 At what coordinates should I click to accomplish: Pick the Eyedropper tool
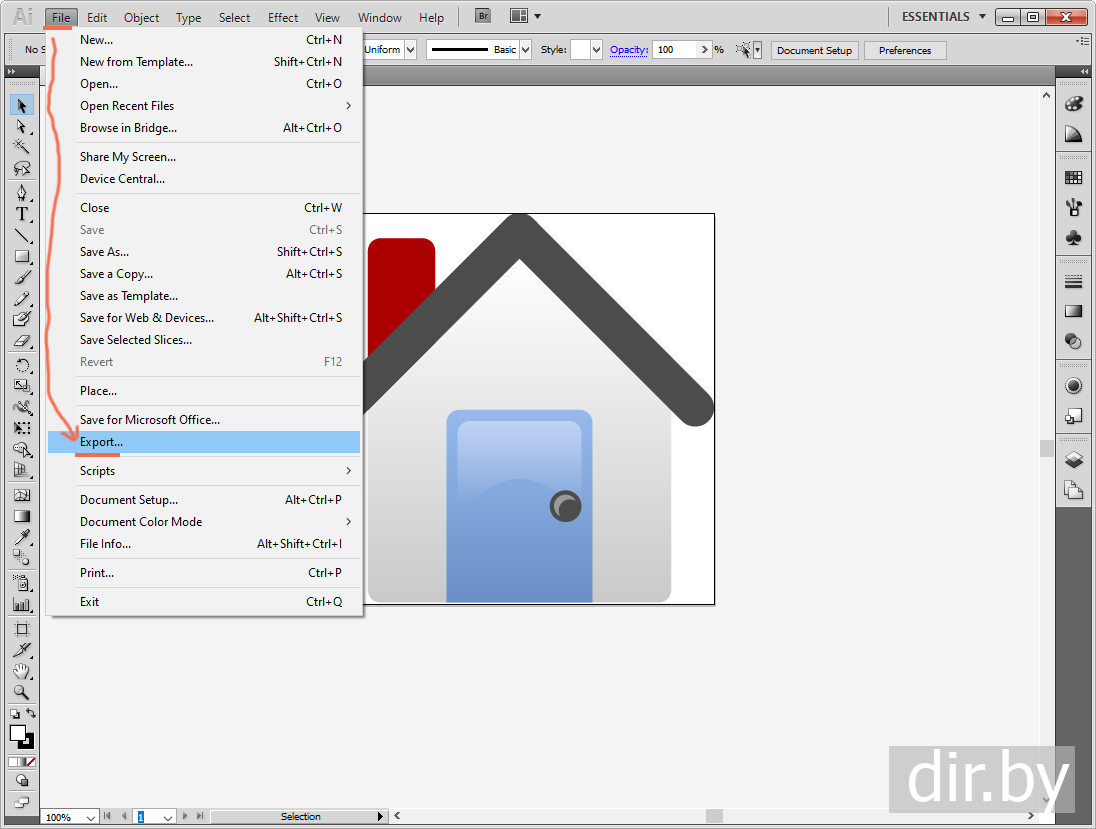pyautogui.click(x=22, y=537)
